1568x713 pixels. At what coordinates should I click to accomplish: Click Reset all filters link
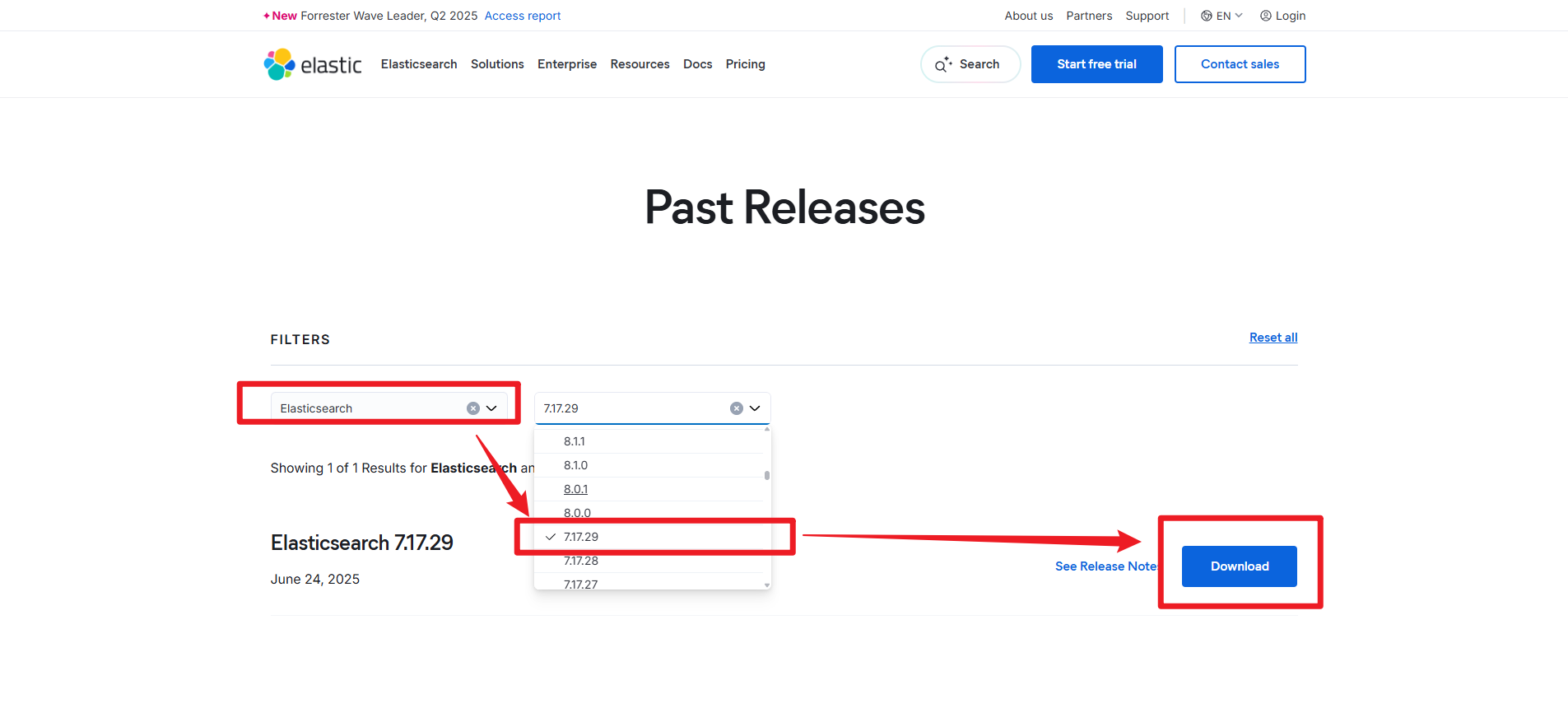(1273, 338)
